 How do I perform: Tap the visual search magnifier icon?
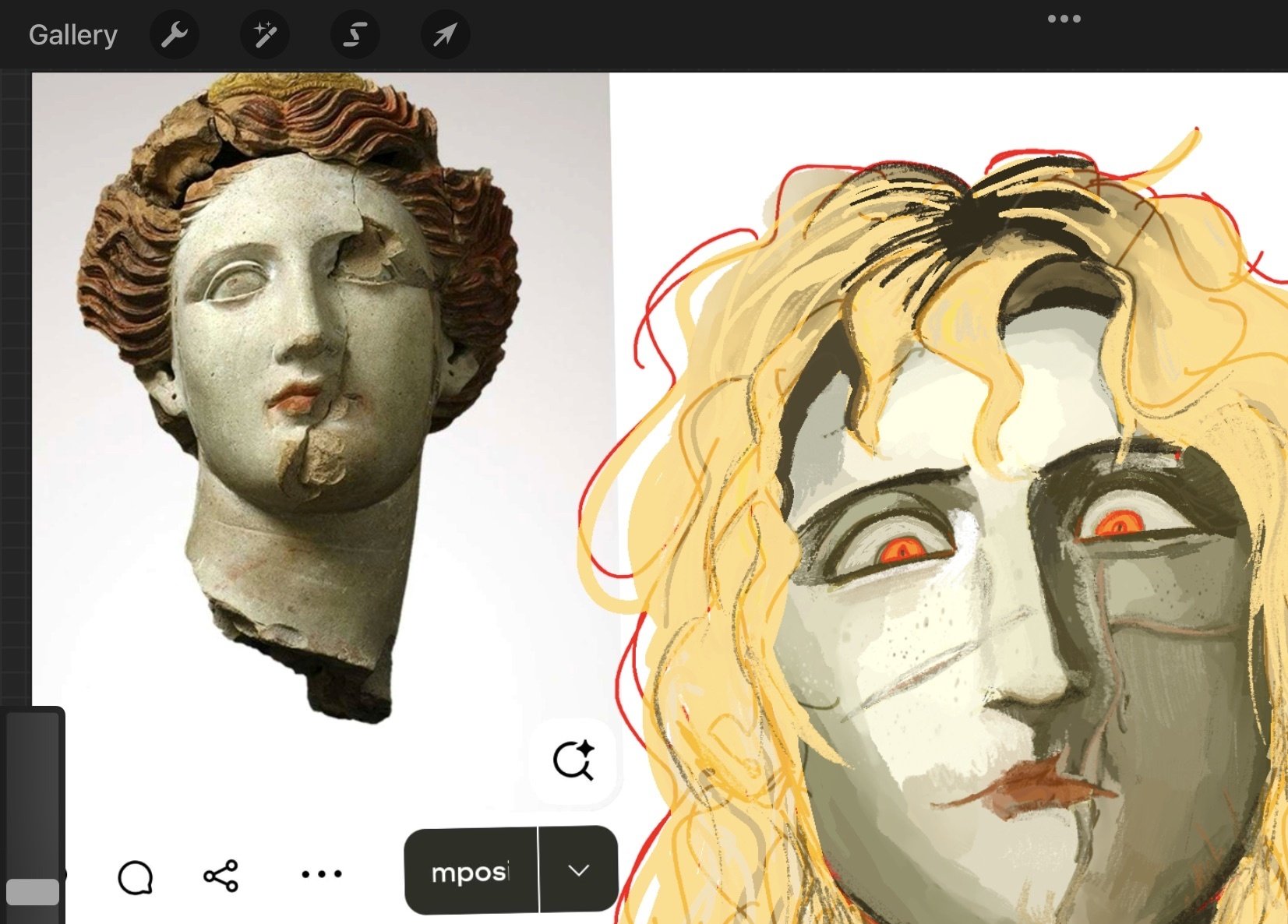[573, 760]
